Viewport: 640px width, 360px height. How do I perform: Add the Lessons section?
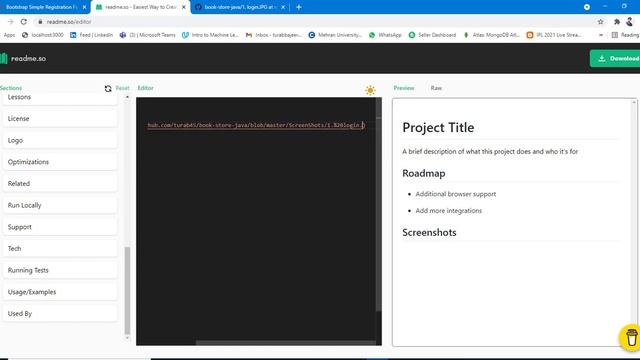click(60, 98)
